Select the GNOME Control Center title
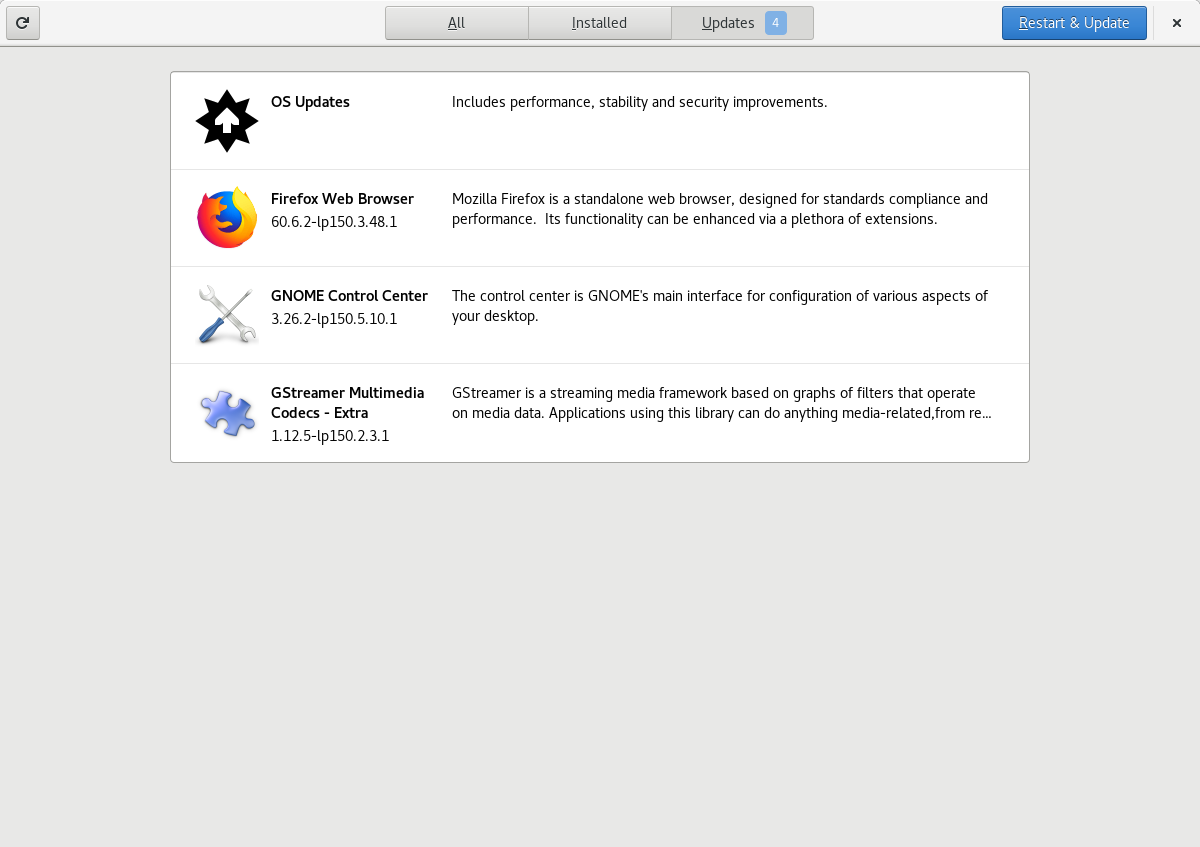1200x847 pixels. [349, 296]
